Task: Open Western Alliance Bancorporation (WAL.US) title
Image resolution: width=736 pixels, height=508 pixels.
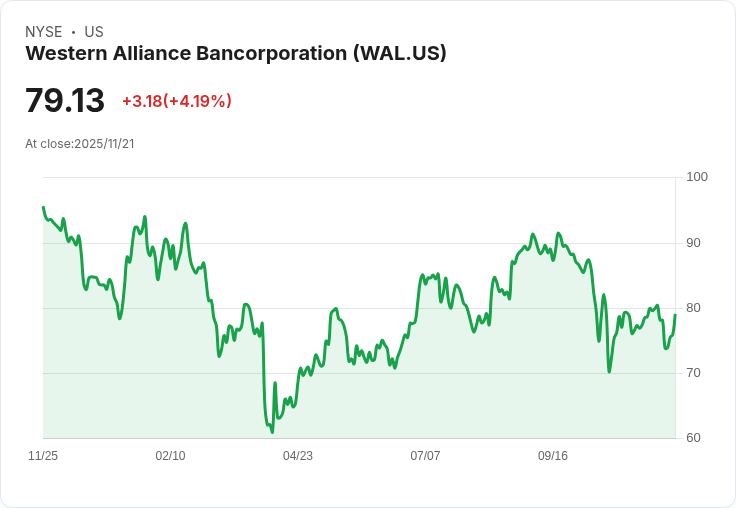Action: point(236,53)
